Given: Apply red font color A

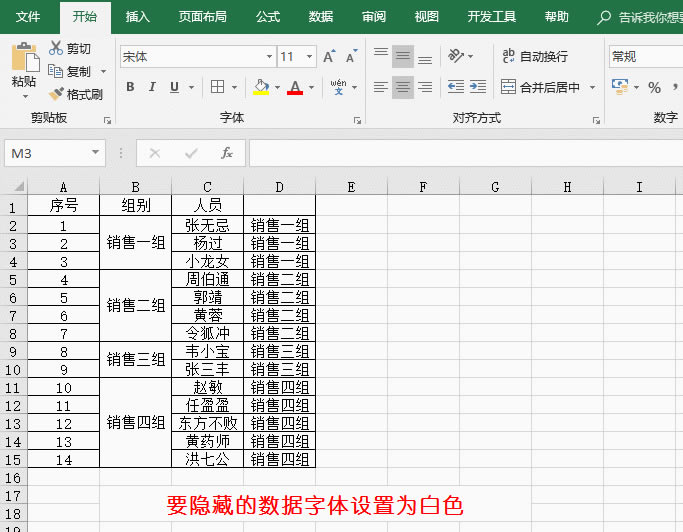Looking at the screenshot, I should click(x=295, y=87).
